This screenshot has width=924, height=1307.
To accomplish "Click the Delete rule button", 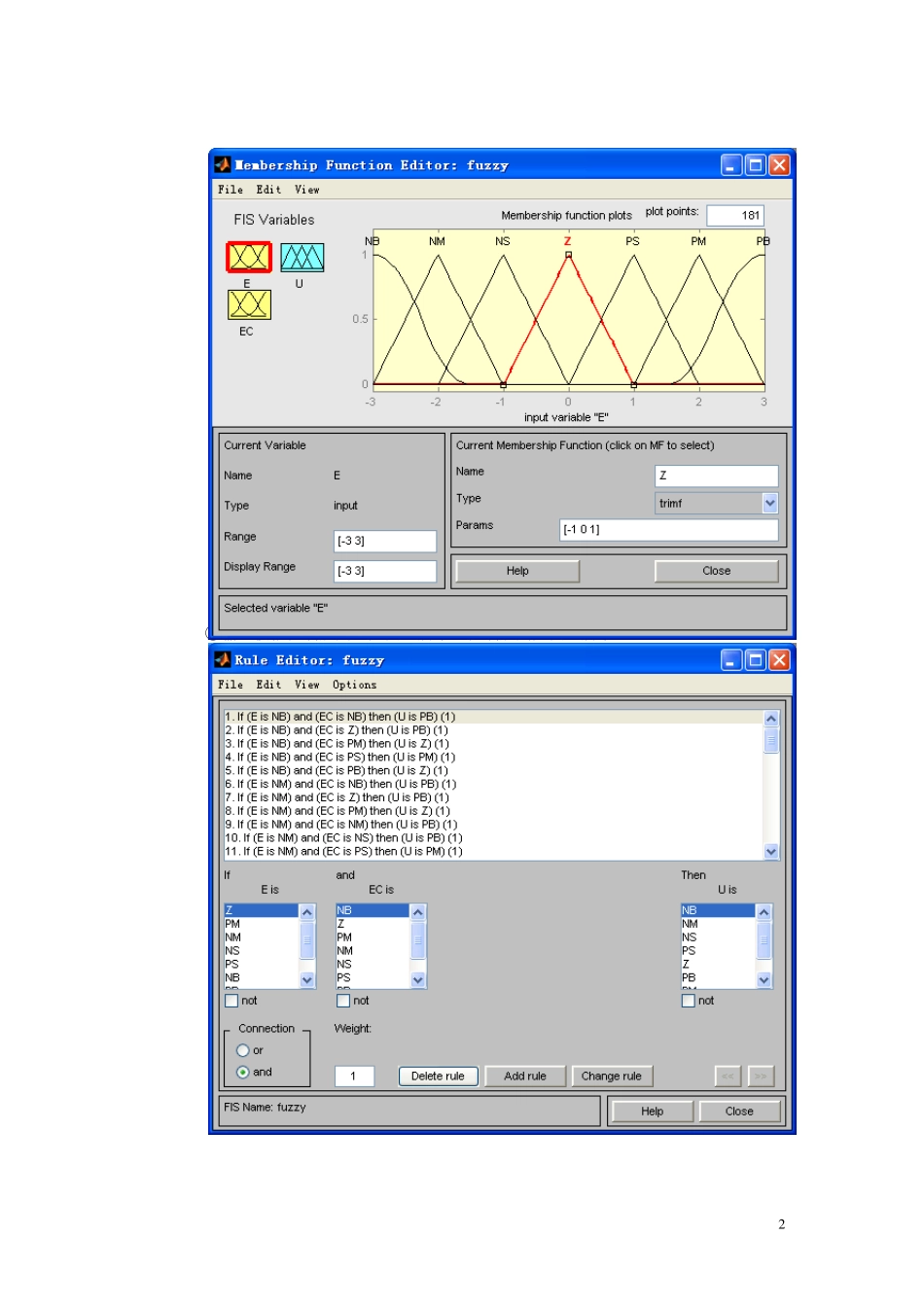I will (438, 1077).
